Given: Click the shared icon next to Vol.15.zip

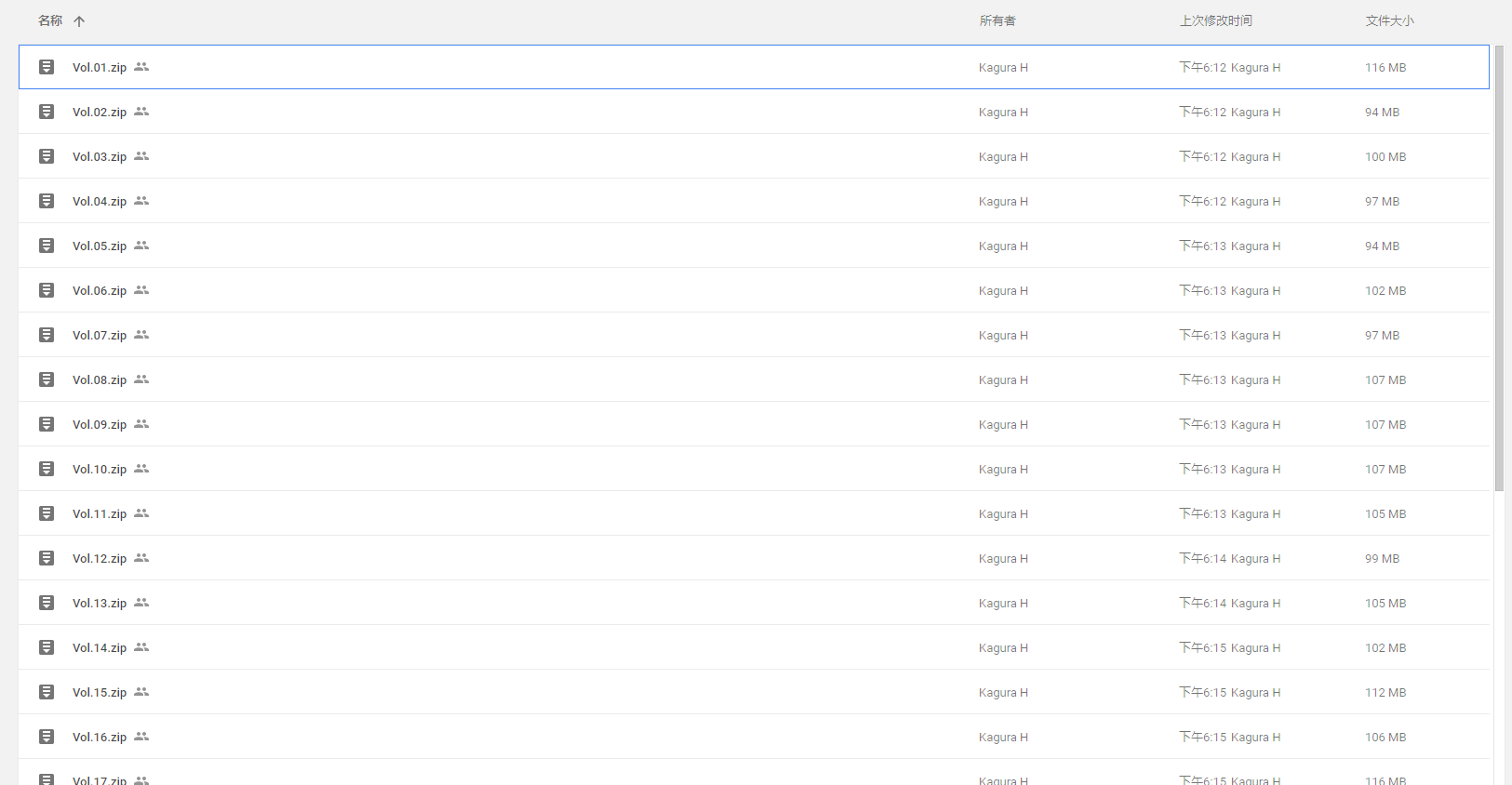Looking at the screenshot, I should [x=141, y=692].
